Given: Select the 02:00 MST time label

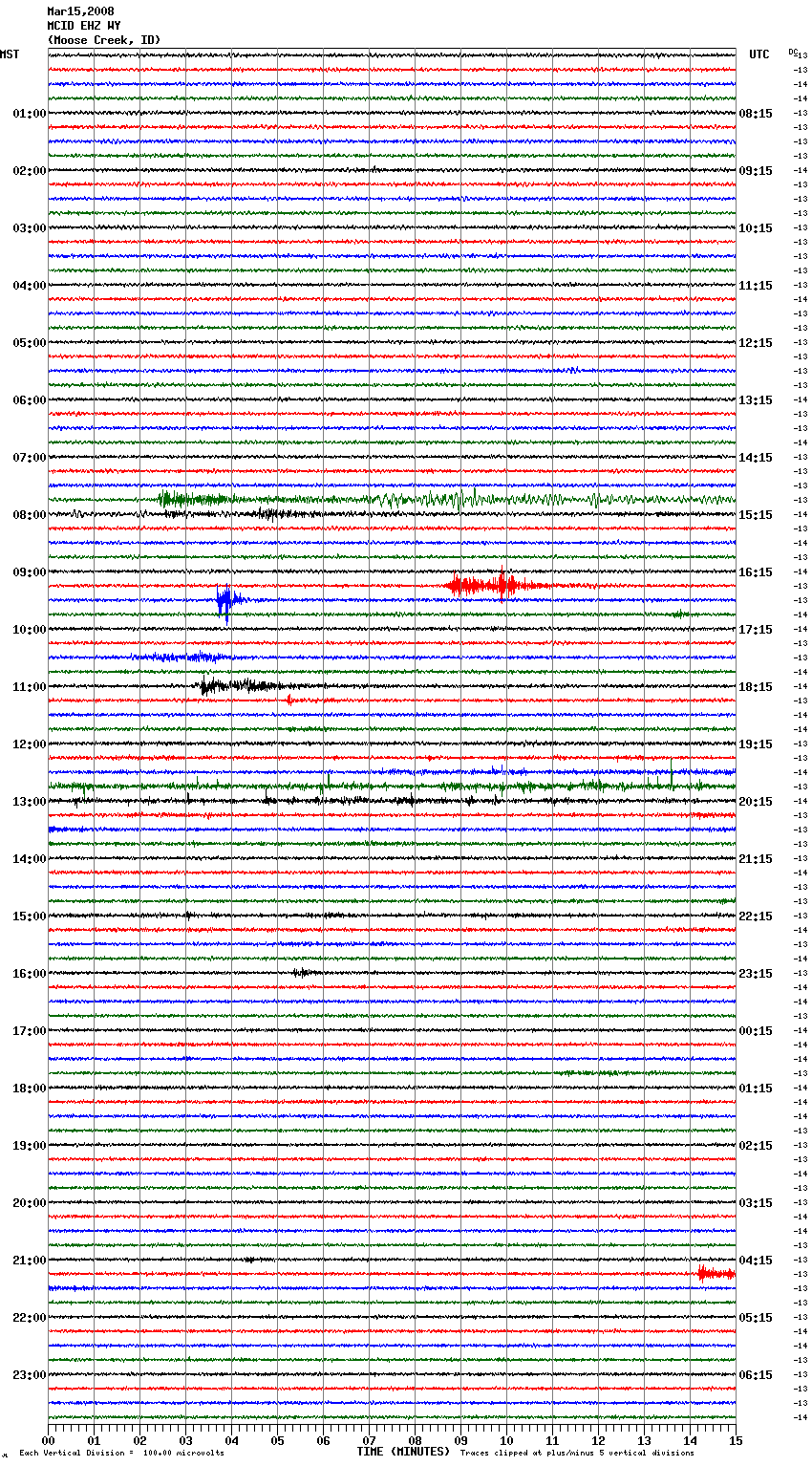Looking at the screenshot, I should [x=29, y=171].
